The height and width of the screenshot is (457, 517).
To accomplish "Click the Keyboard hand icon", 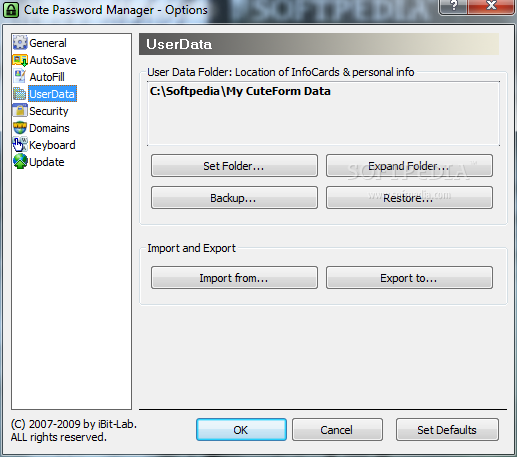I will [20, 145].
